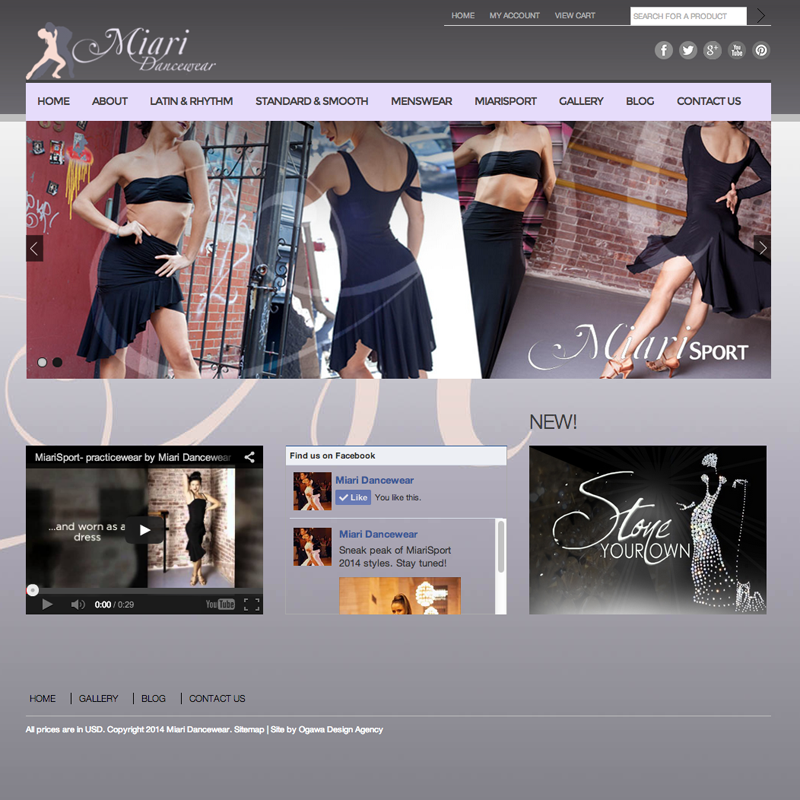Click the Search for a product field
The image size is (800, 800).
coord(688,16)
